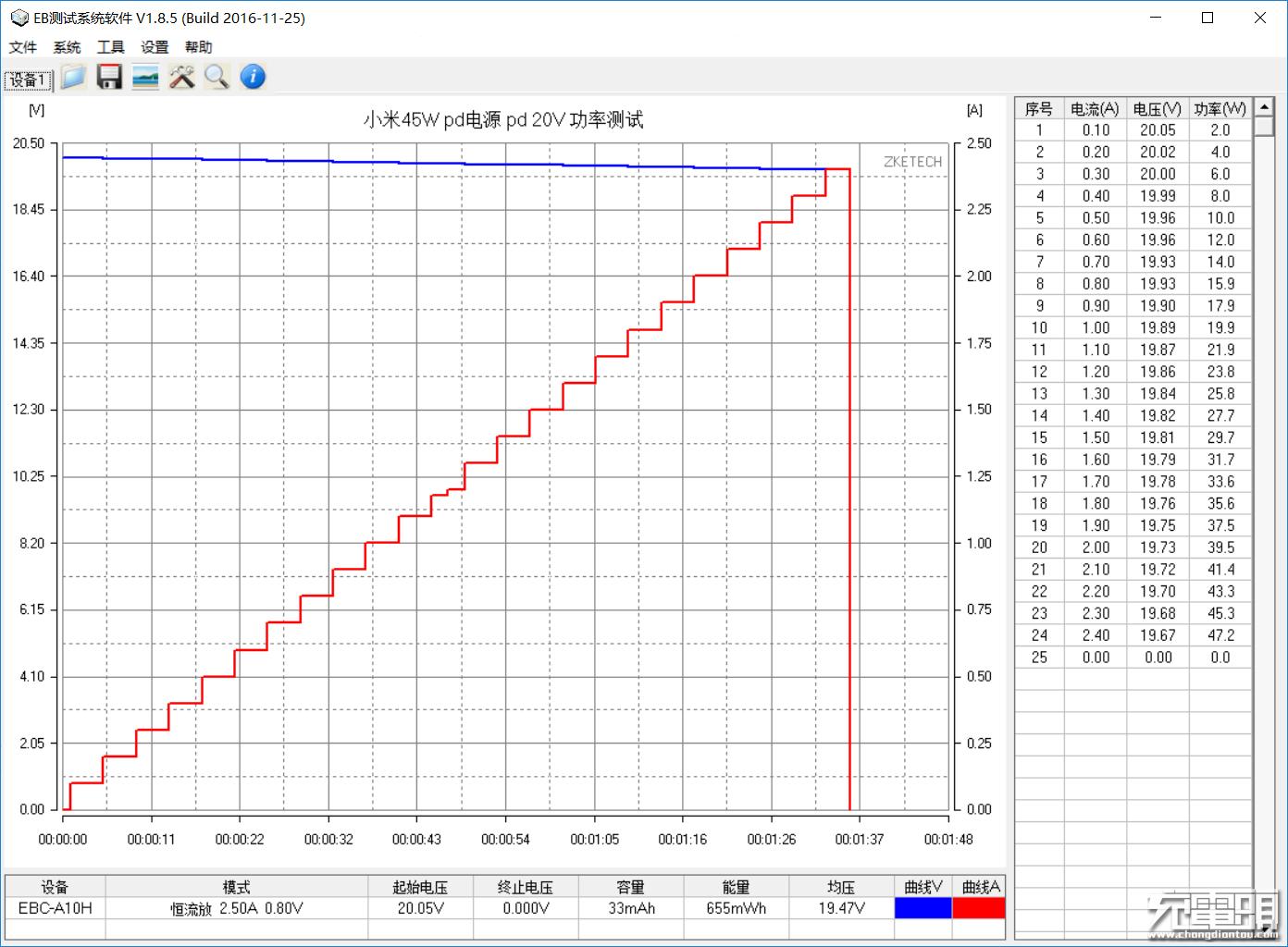Click the data table scrollbar up arrow
This screenshot has height=947, width=1288.
[1264, 106]
